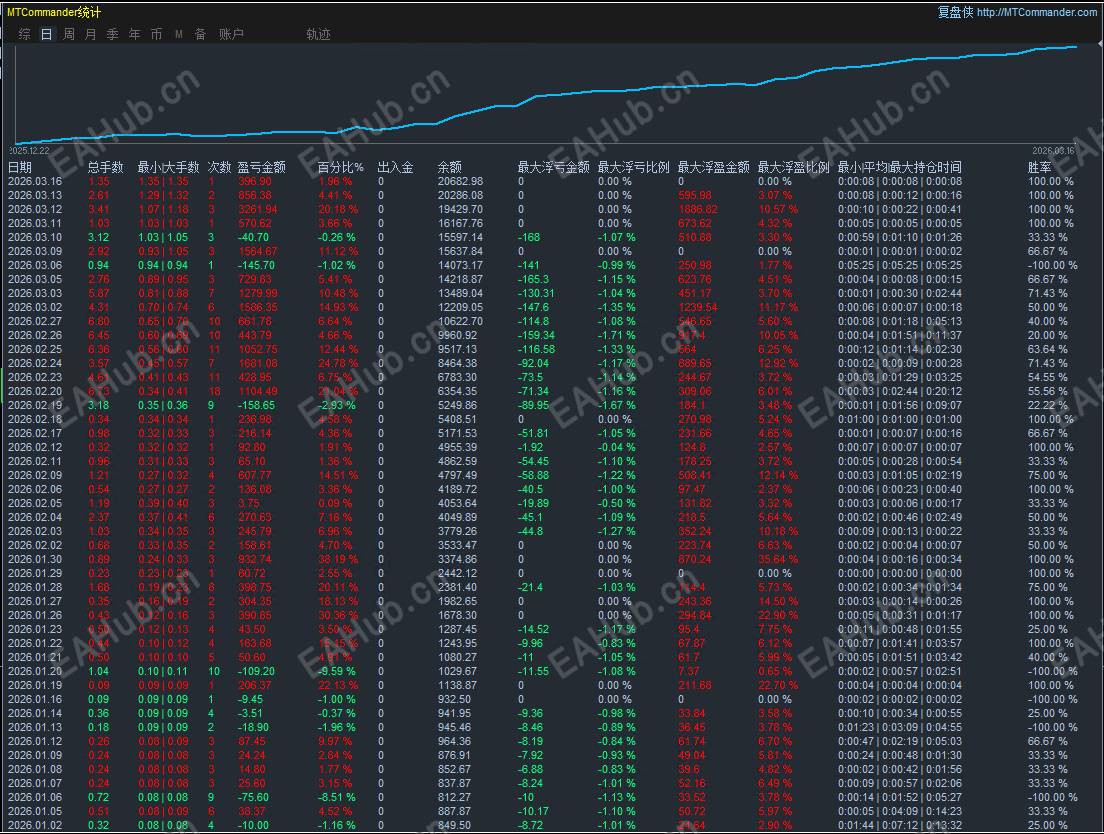Screen dimensions: 1104x834
Task: Click the 复盘侠 label
Action: click(x=955, y=12)
